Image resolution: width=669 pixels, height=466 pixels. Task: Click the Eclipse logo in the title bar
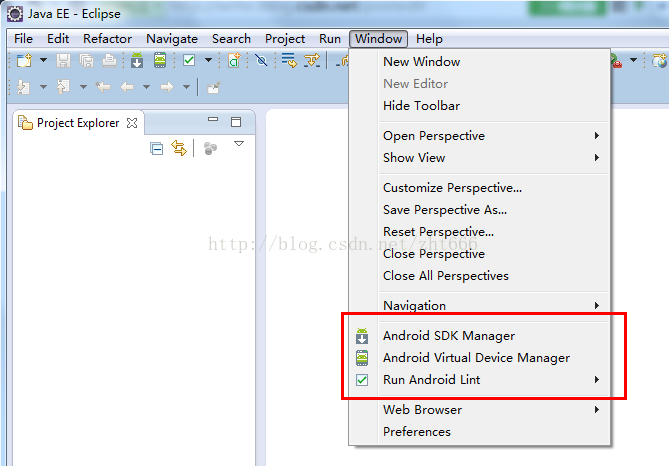(x=15, y=14)
